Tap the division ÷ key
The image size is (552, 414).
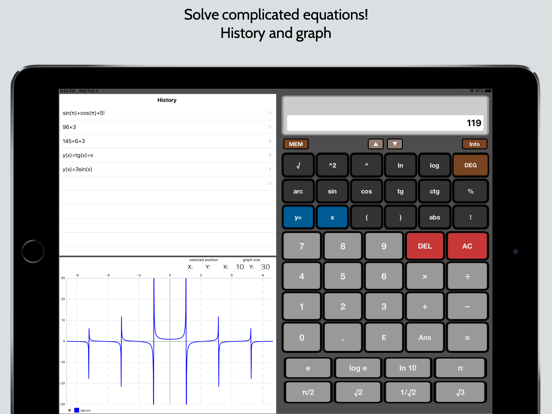pos(467,276)
